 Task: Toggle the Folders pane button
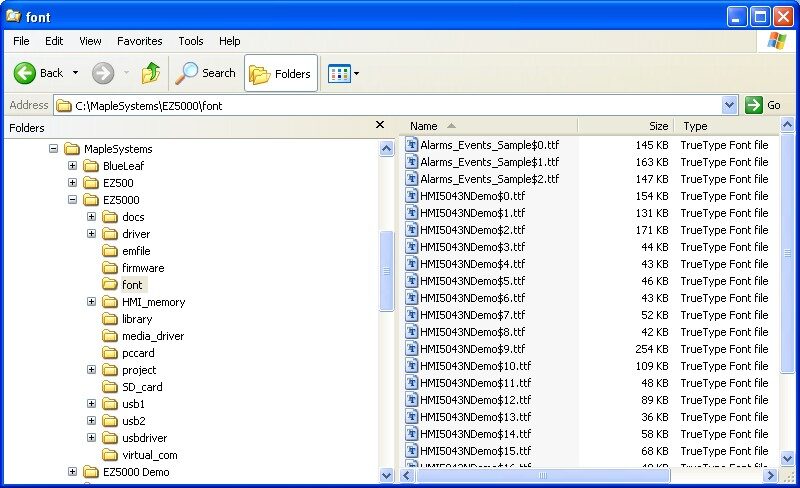pyautogui.click(x=281, y=74)
